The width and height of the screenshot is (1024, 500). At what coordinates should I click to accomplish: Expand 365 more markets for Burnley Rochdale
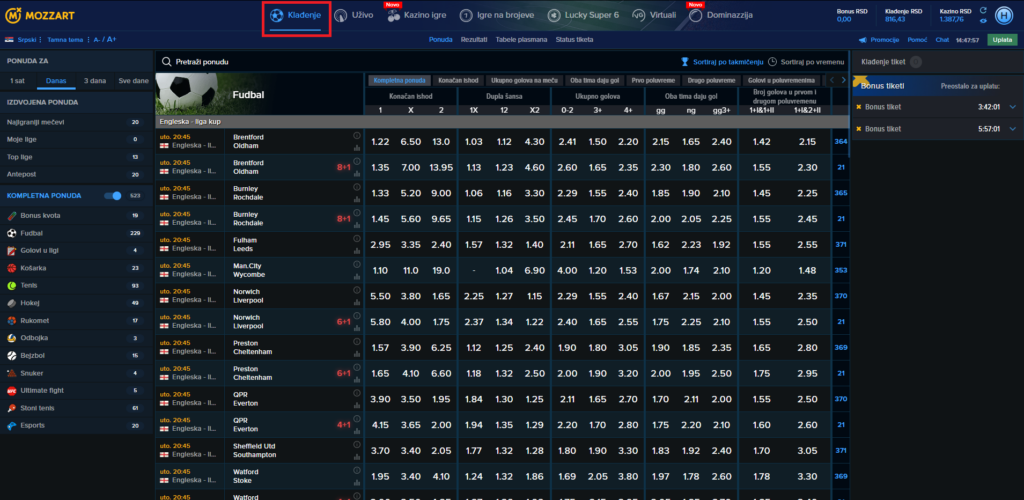pos(840,193)
